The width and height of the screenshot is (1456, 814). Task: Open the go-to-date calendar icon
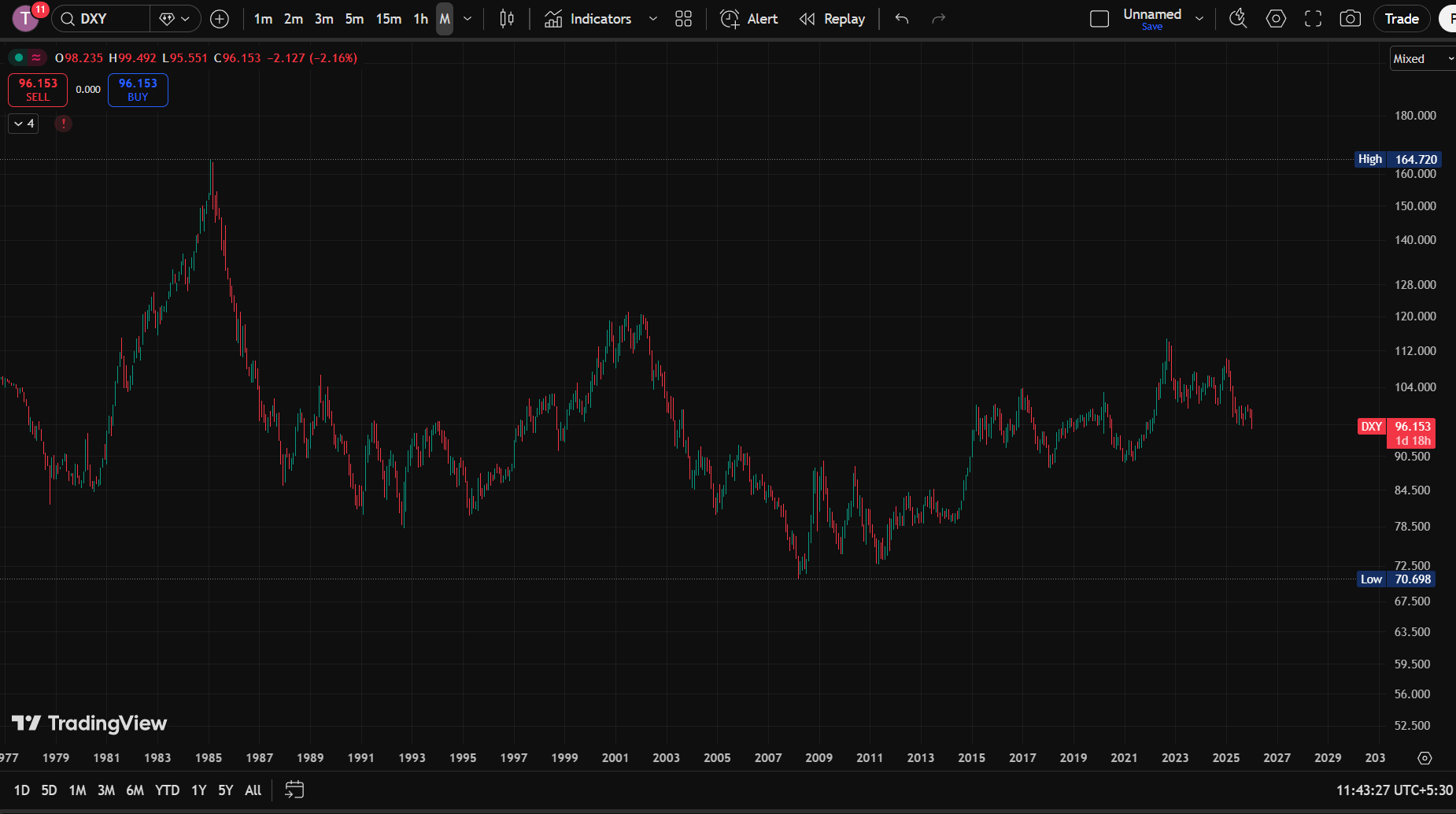[x=294, y=790]
